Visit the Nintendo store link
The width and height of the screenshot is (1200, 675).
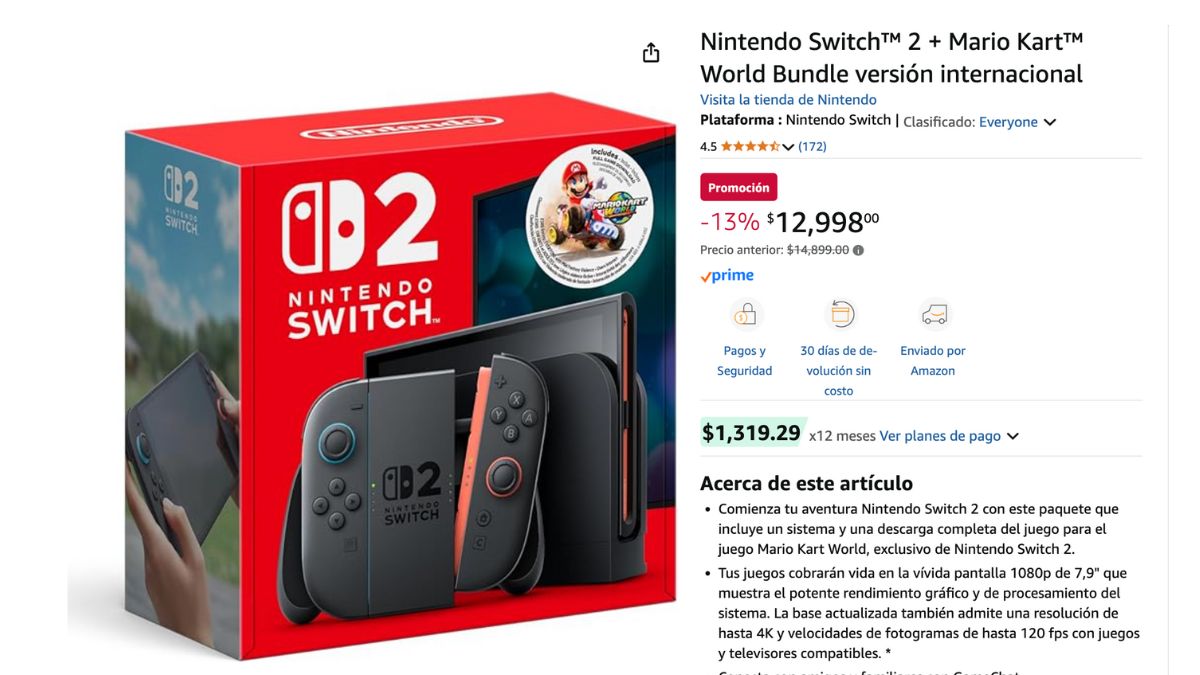click(x=788, y=99)
